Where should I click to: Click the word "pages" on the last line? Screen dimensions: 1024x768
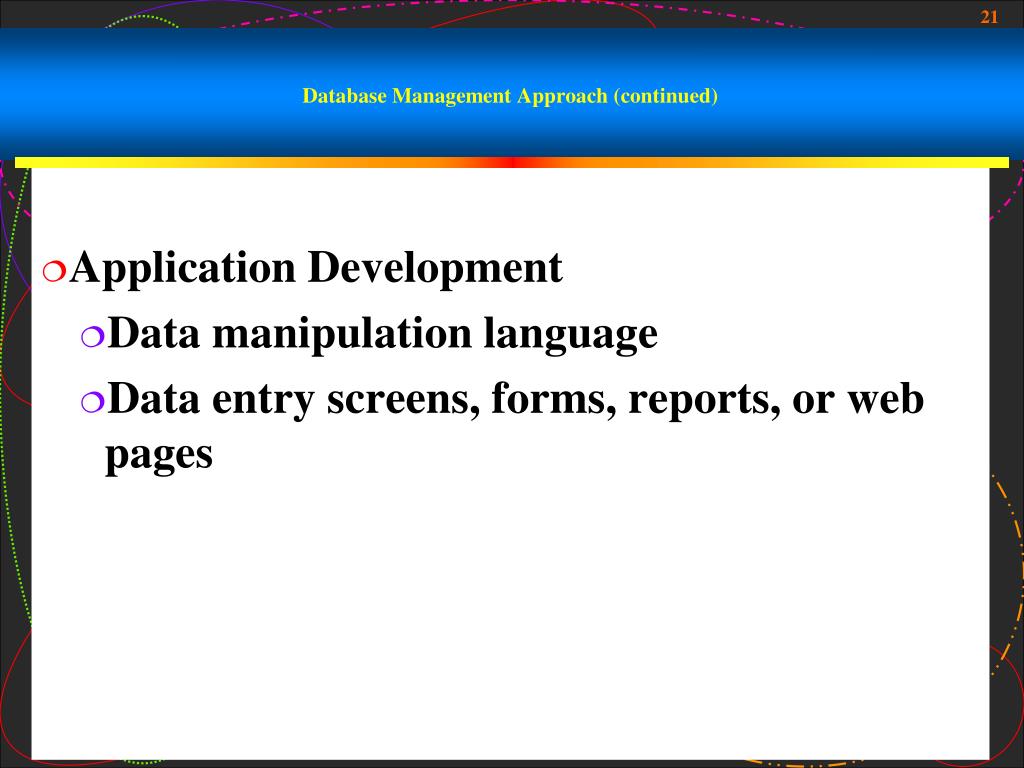click(159, 455)
